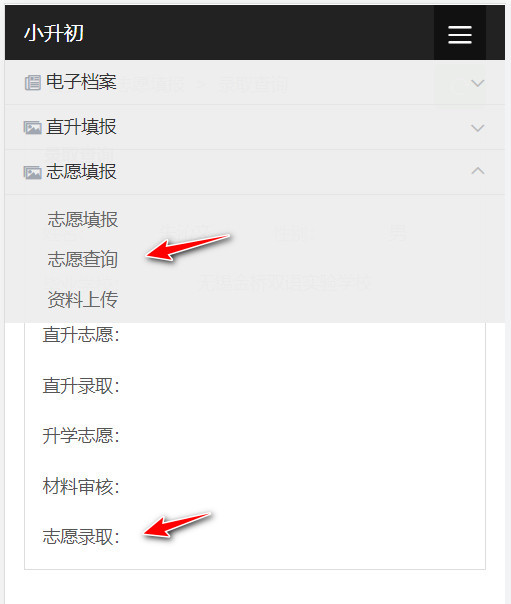Image resolution: width=511 pixels, height=604 pixels.
Task: Click the 直升录取 field label
Action: tap(81, 386)
